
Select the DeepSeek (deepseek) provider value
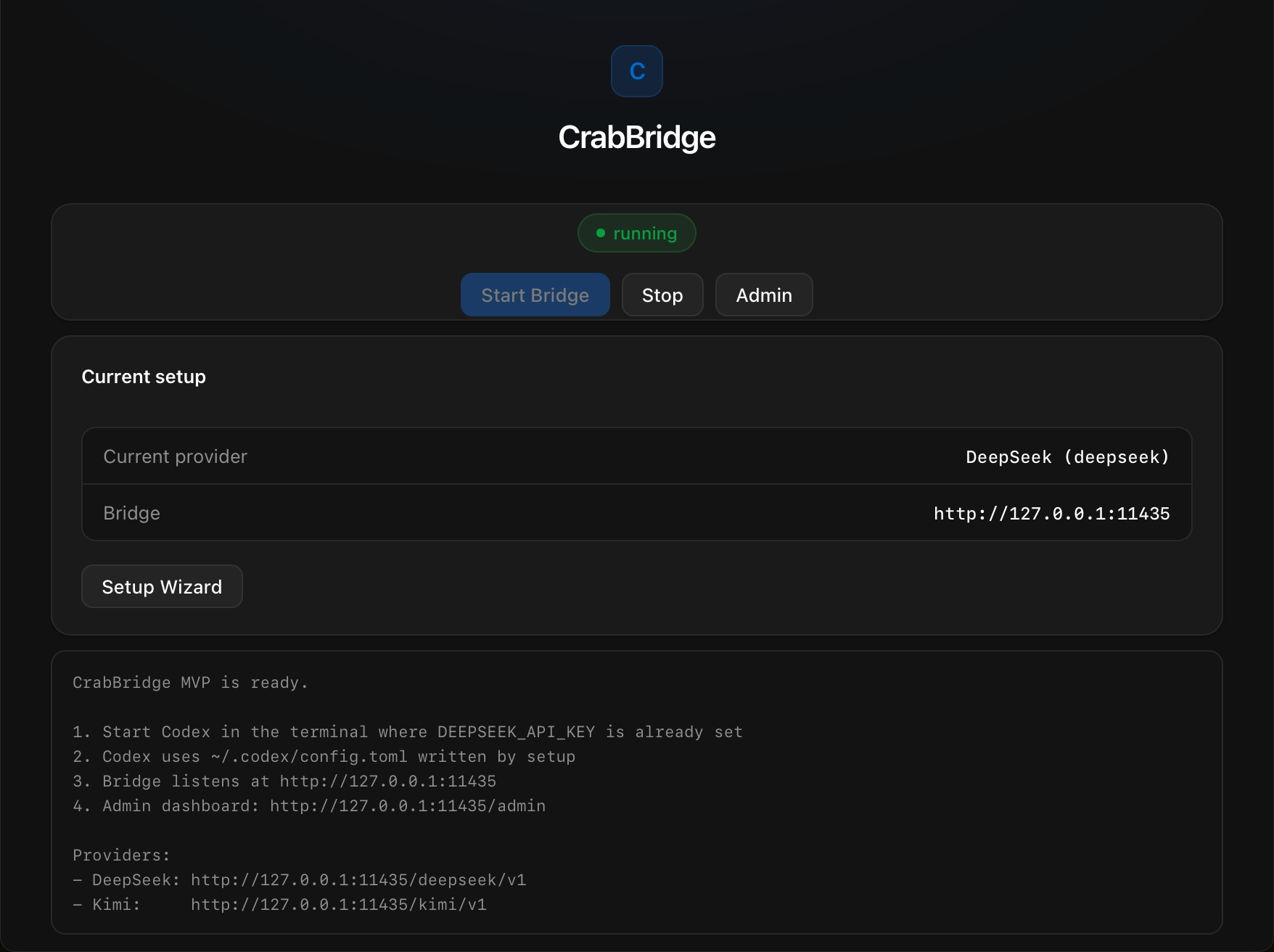1068,457
